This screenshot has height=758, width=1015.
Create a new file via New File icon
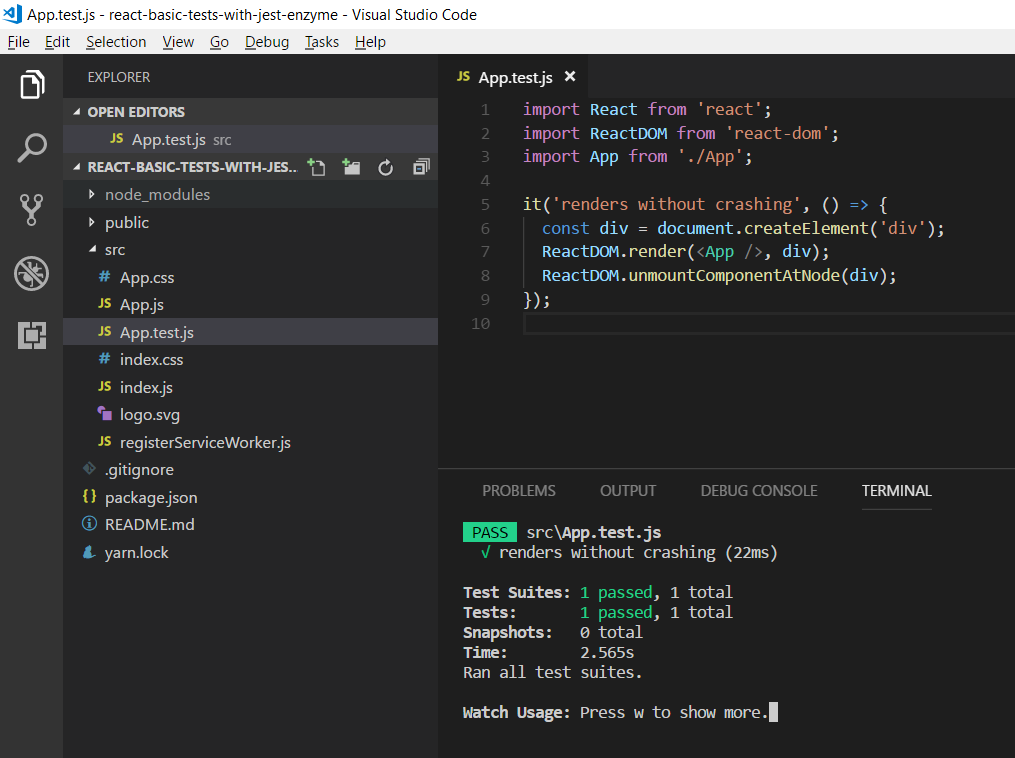[317, 169]
